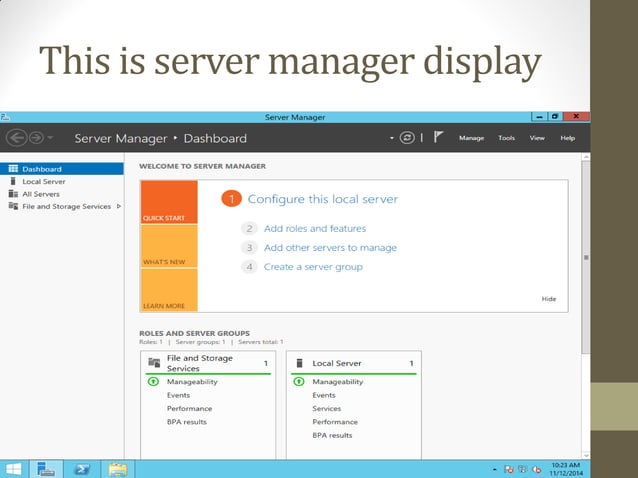Hide the welcome tile panel
The width and height of the screenshot is (638, 478).
549,298
